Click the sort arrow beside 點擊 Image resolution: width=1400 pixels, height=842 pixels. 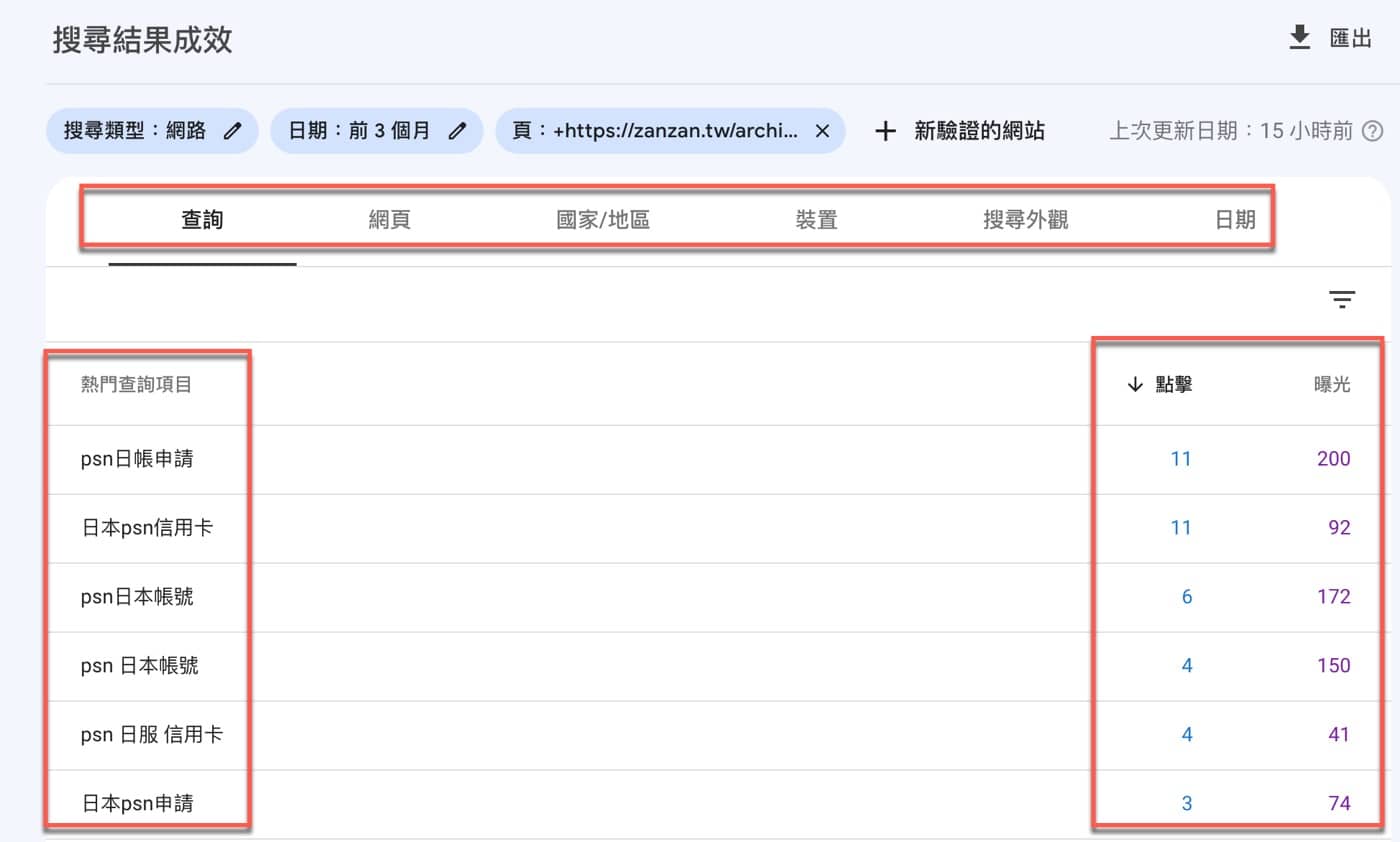(1134, 385)
